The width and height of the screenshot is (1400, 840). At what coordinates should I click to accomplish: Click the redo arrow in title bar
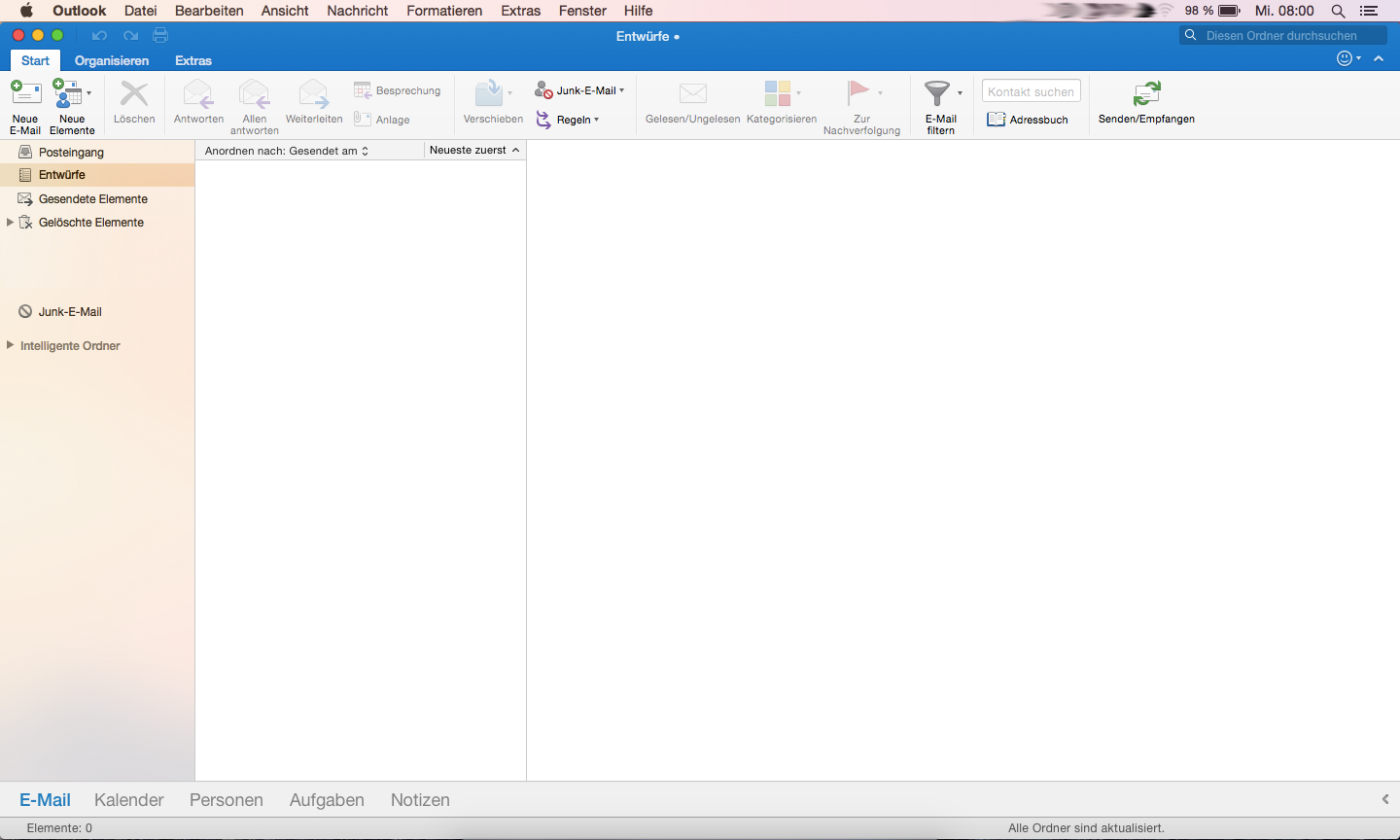(130, 35)
